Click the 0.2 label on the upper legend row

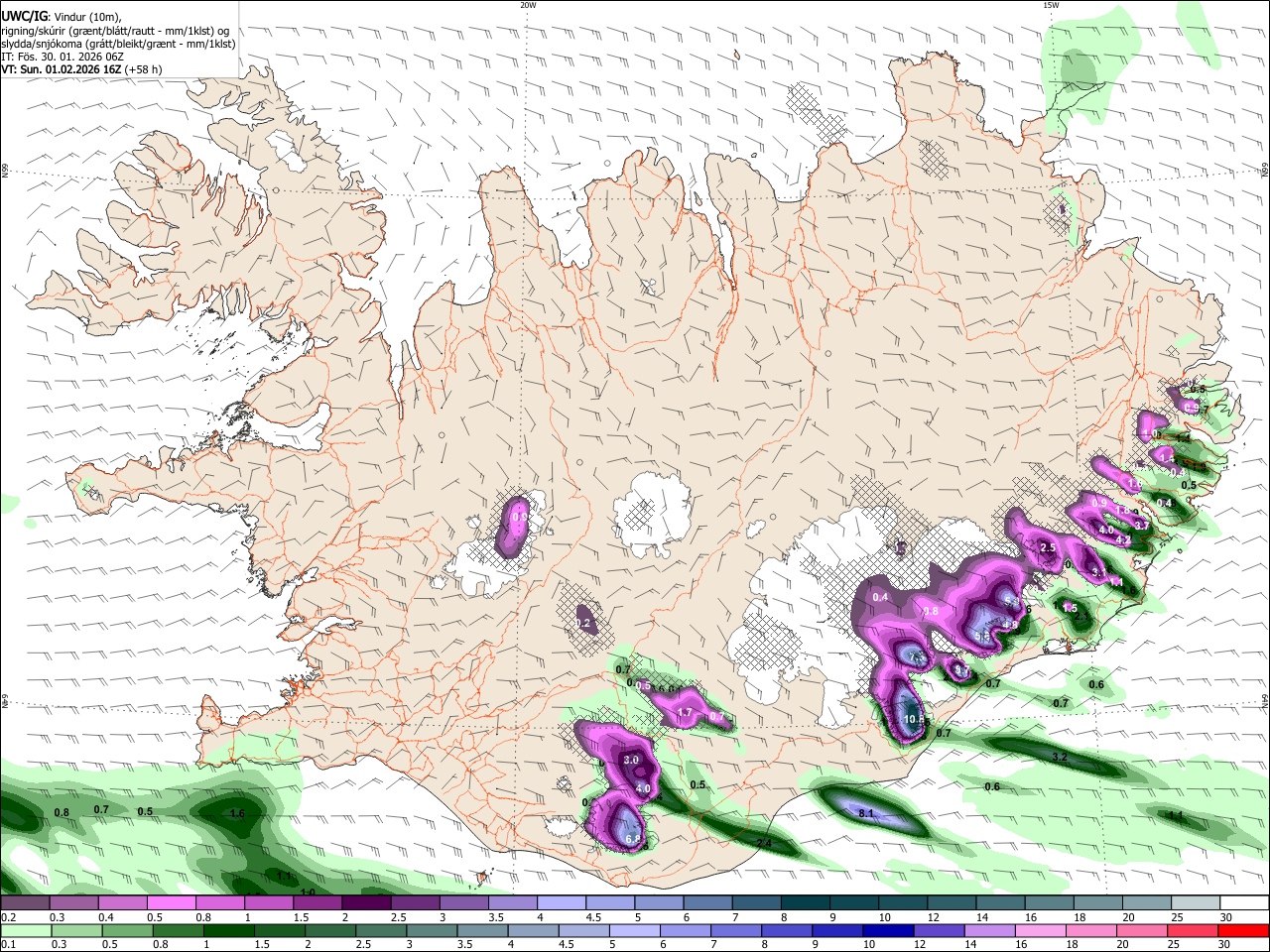[8, 917]
